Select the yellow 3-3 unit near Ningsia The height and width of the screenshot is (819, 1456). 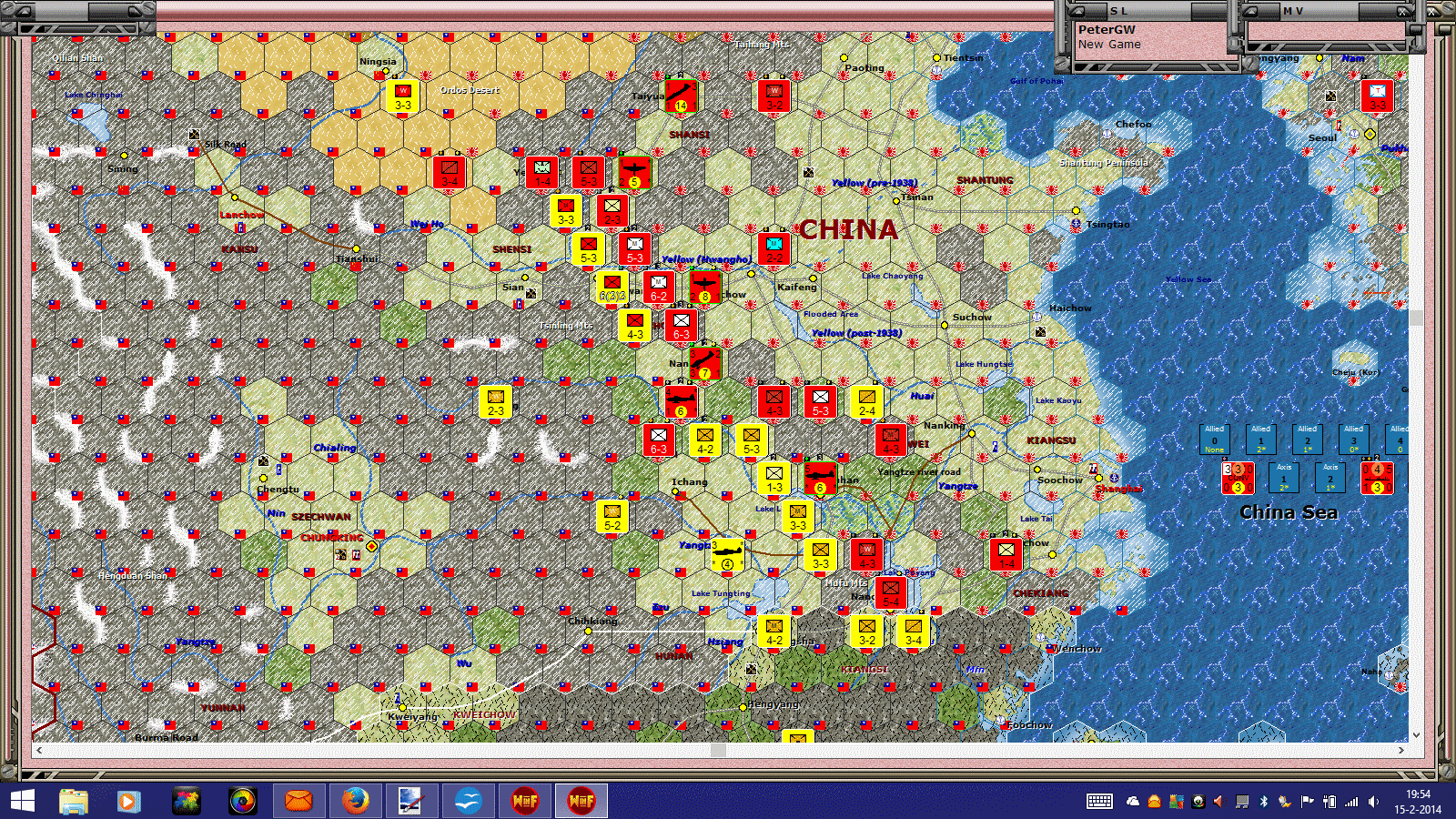(x=402, y=96)
